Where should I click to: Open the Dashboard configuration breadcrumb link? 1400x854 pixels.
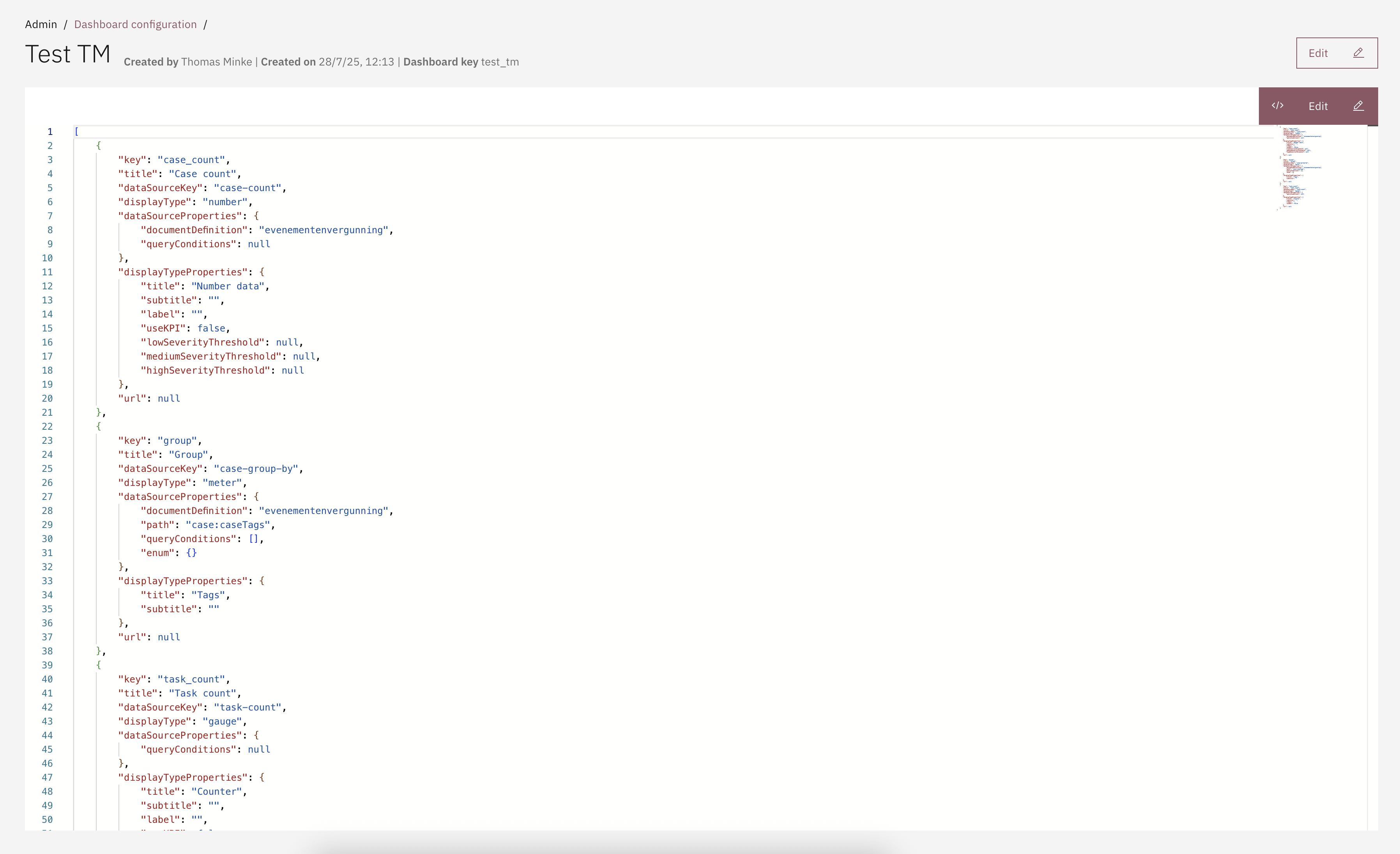[x=135, y=25]
